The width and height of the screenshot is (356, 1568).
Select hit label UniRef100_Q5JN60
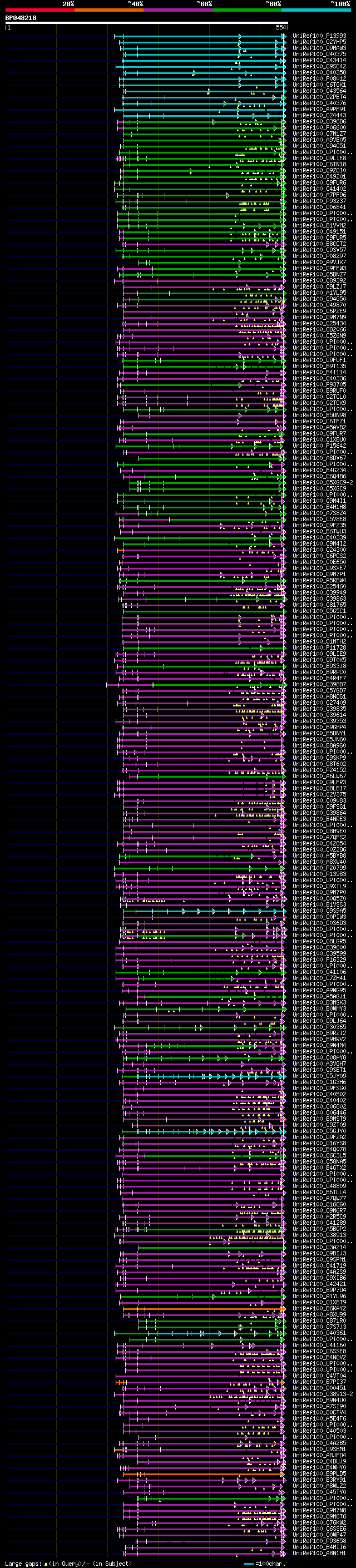coord(319,740)
